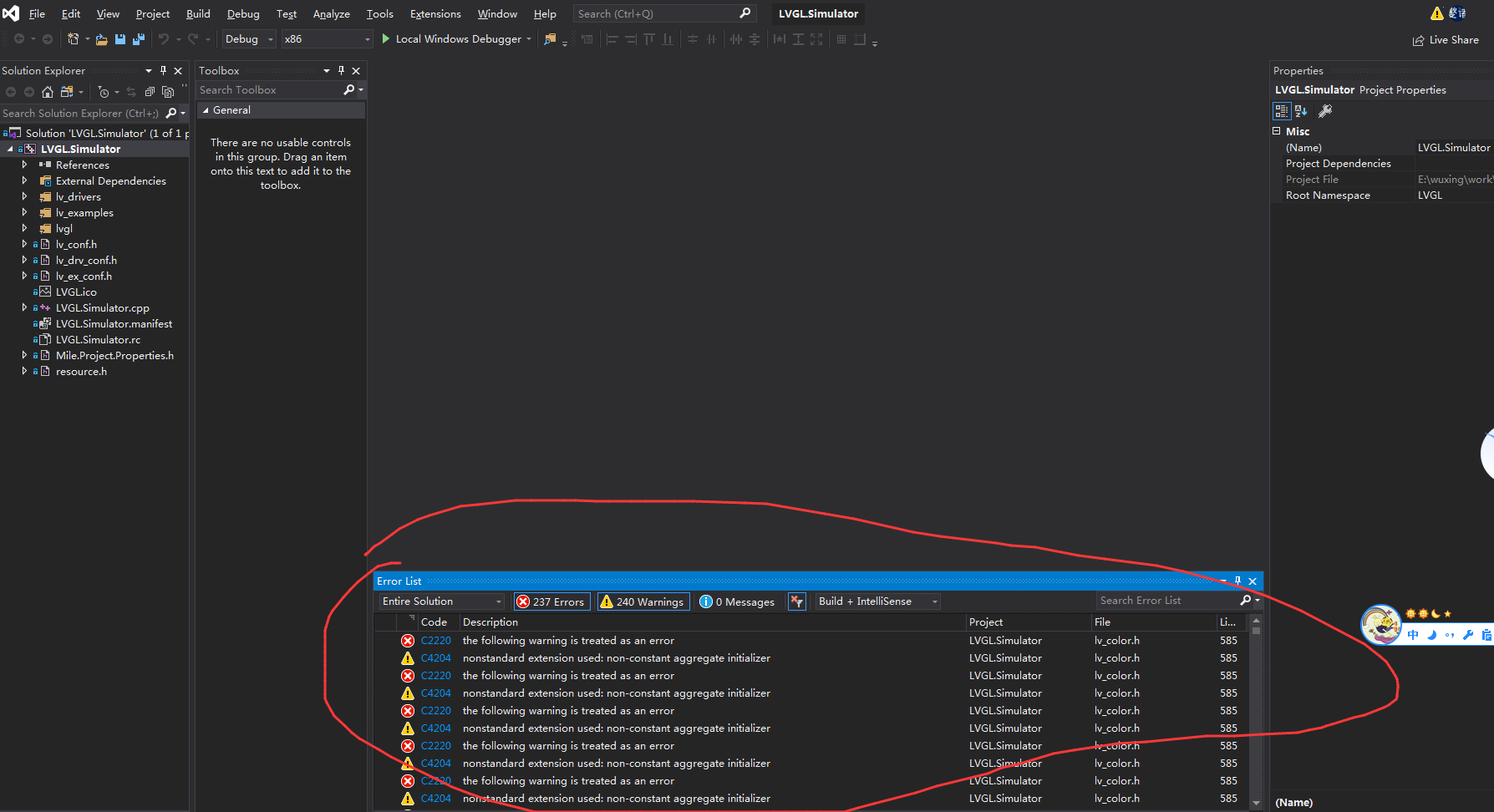Open Search Error List magnifier icon
1494x812 pixels.
tap(1244, 600)
